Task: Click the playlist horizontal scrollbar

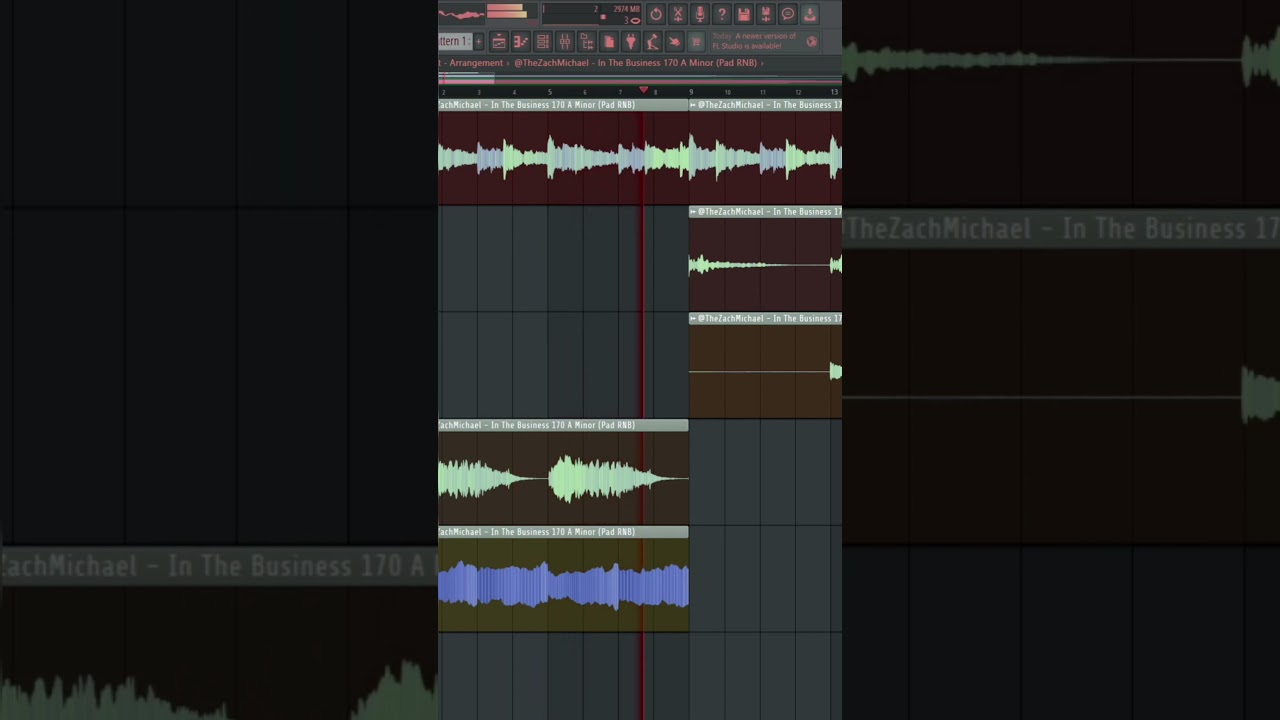Action: click(x=640, y=78)
